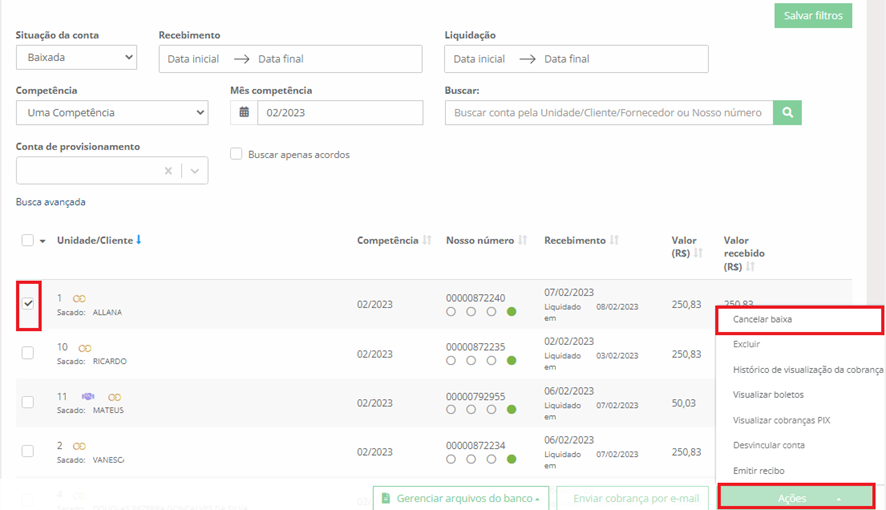
Task: Click the Recebimento Data final field
Action: (281, 59)
